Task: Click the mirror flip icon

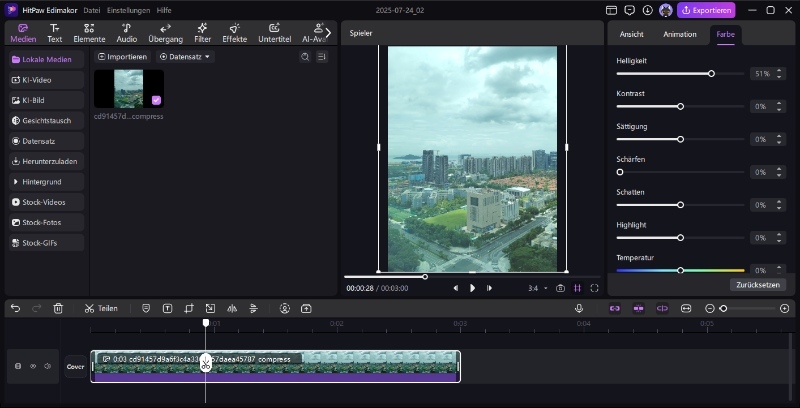Action: click(x=232, y=309)
